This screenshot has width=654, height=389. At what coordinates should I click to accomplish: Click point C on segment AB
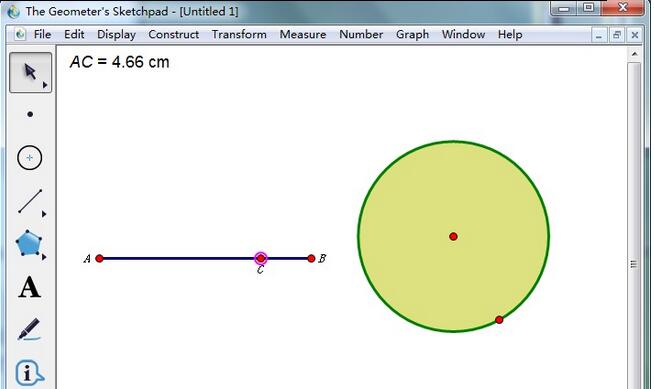[261, 258]
